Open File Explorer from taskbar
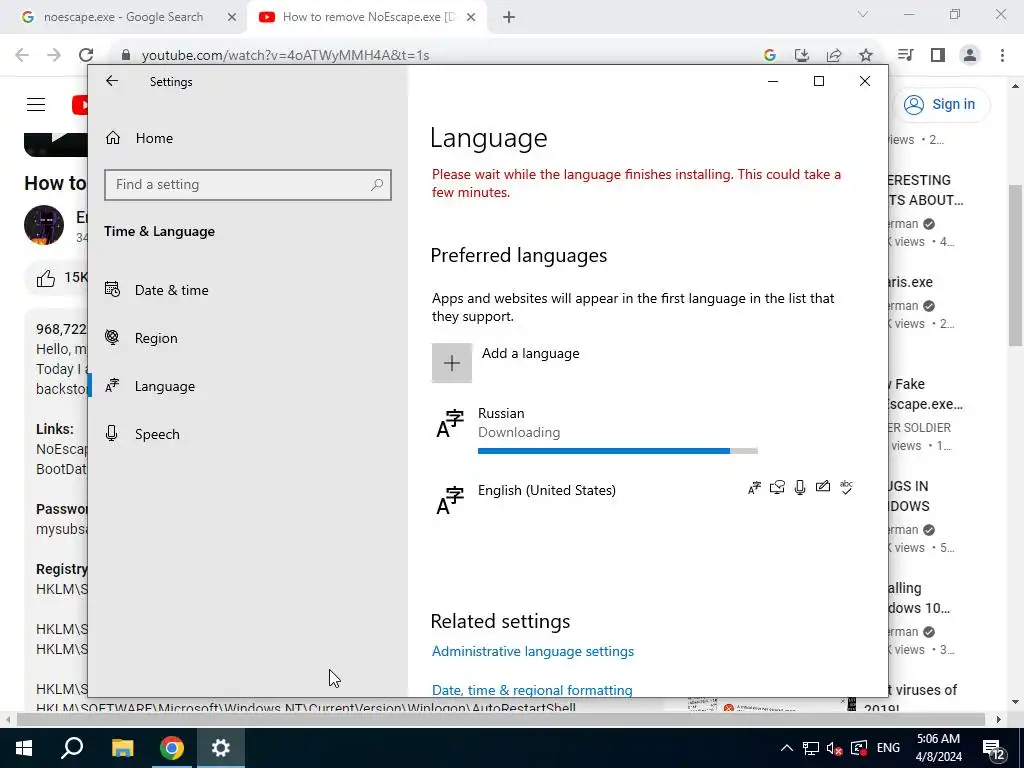This screenshot has width=1024, height=768. point(122,748)
